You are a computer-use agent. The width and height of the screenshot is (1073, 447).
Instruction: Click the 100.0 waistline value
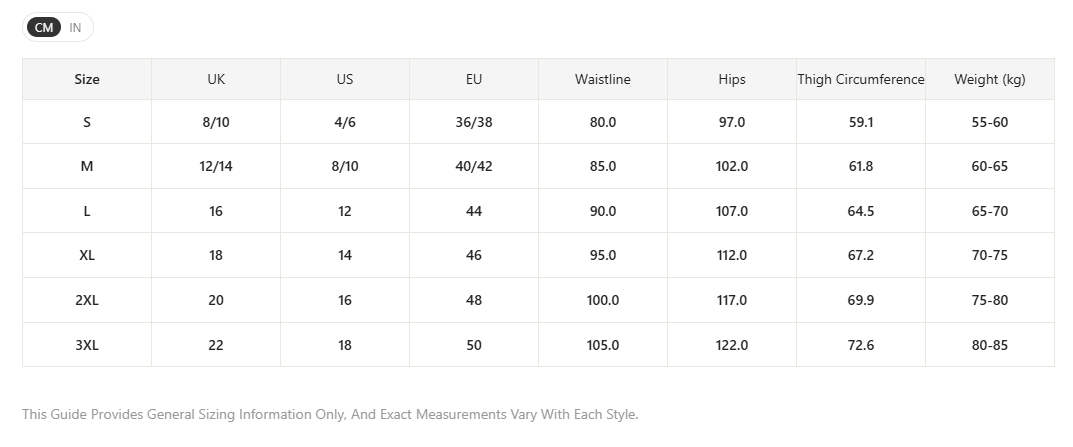pyautogui.click(x=603, y=301)
